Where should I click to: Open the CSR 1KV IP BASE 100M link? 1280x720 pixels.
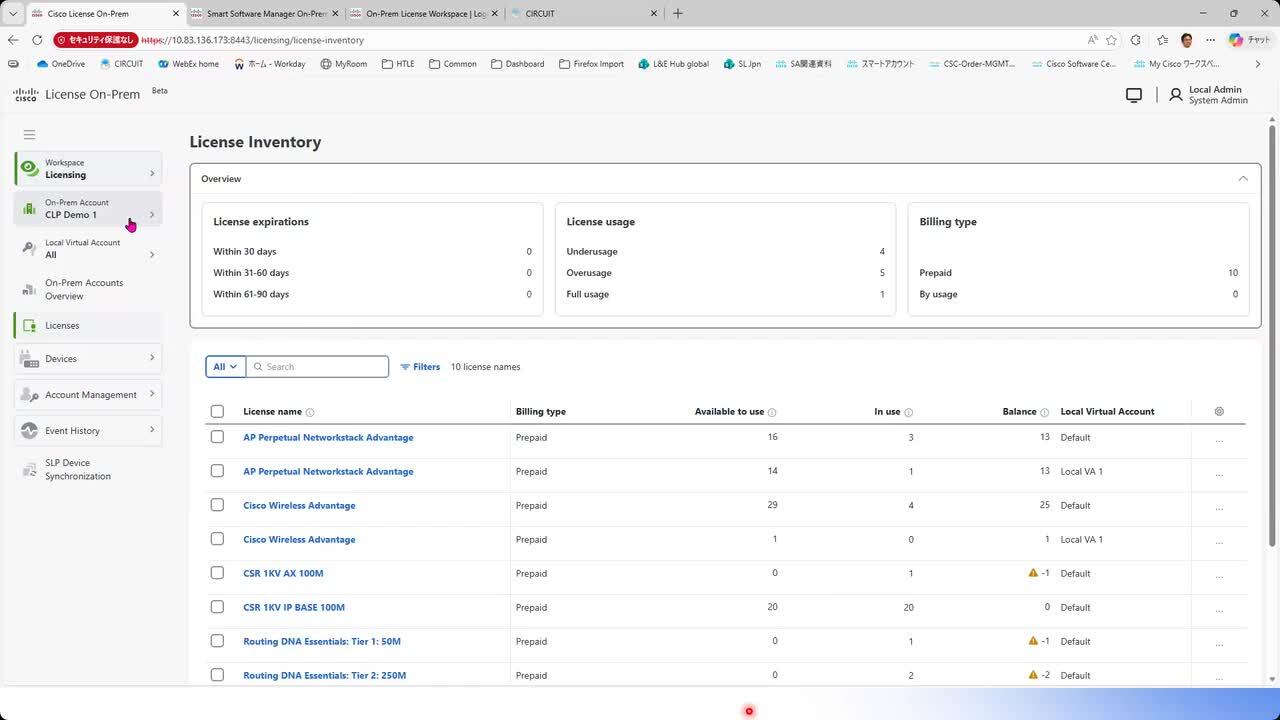(x=294, y=607)
